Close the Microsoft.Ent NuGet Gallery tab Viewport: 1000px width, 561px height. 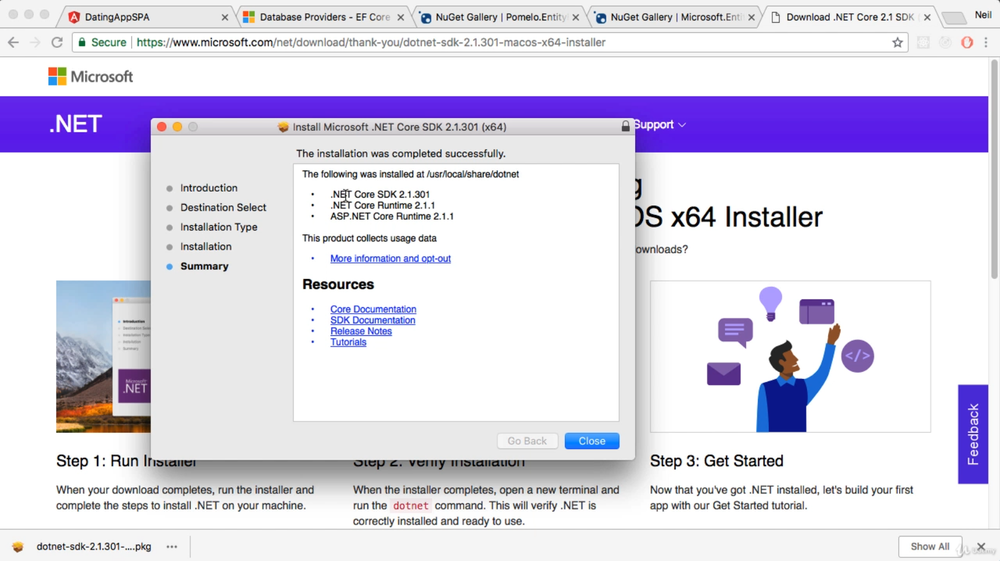click(751, 18)
